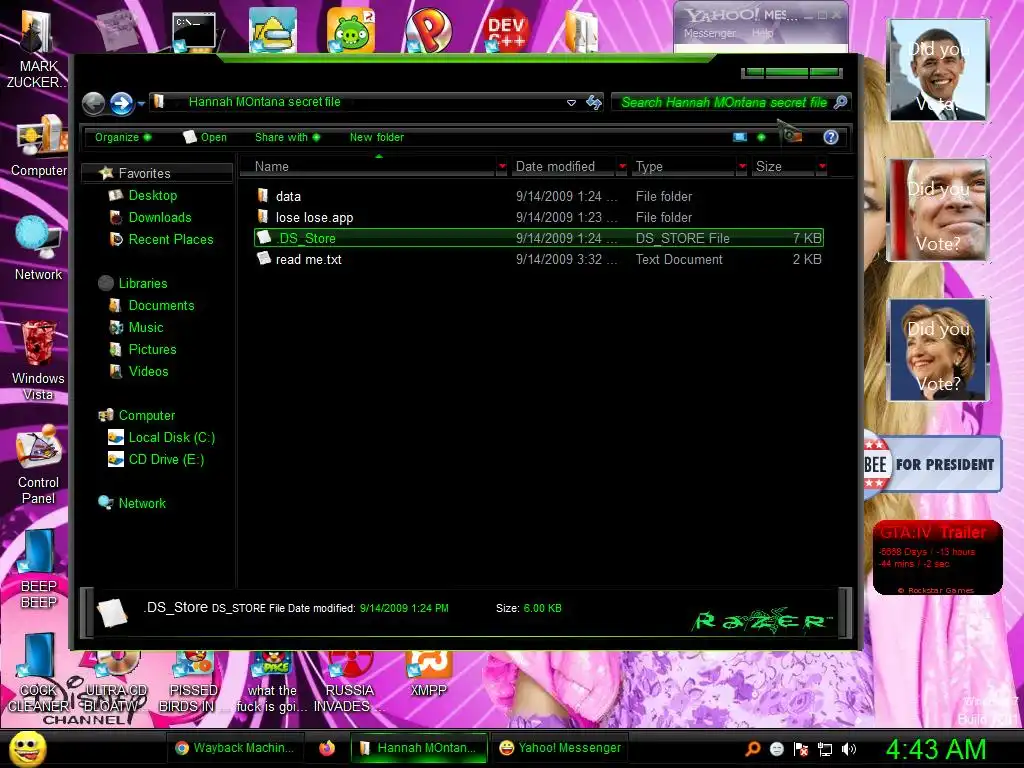
Task: Open the explorer Help icon
Action: [x=831, y=137]
